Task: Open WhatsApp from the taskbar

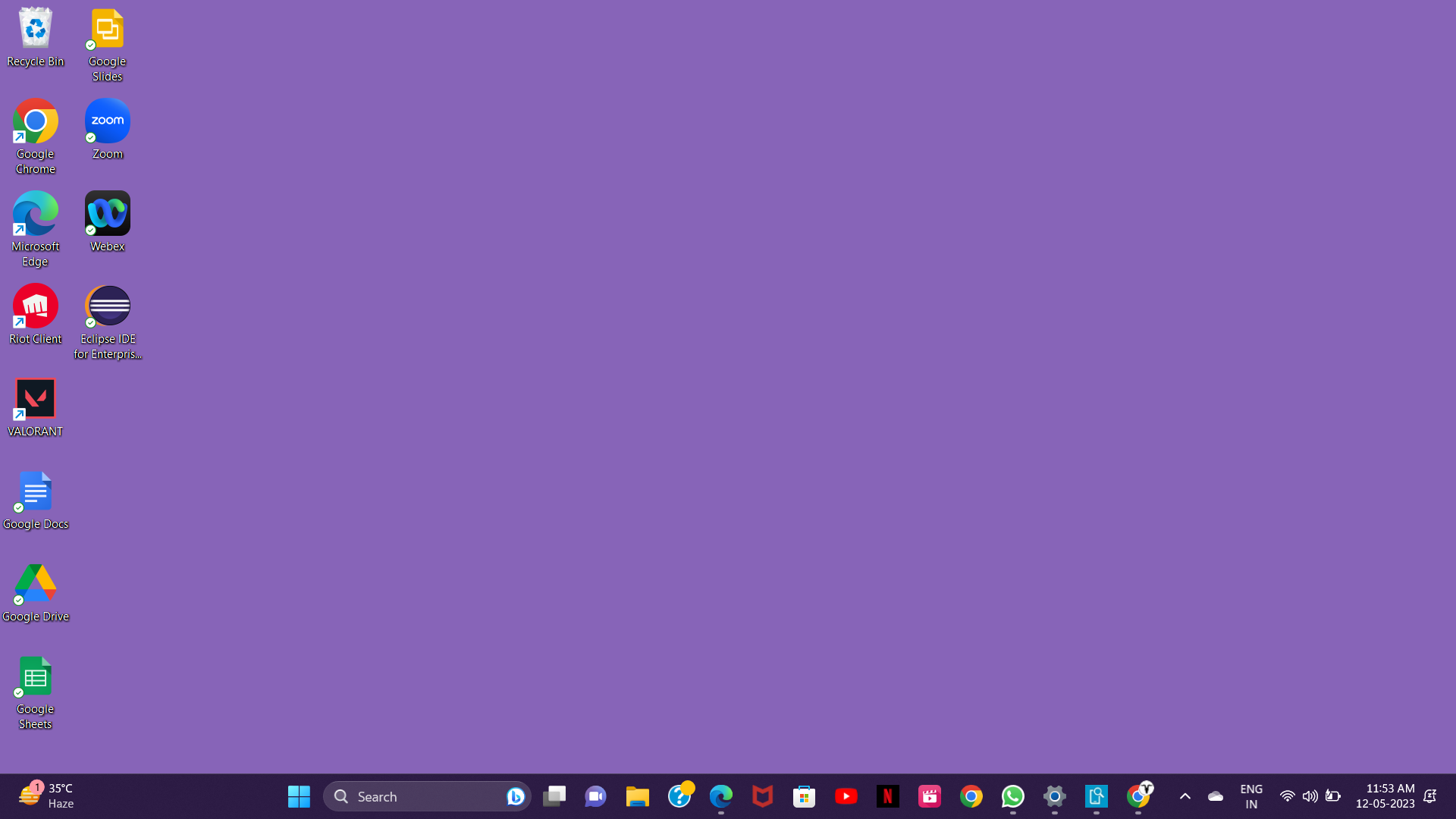Action: [1012, 796]
